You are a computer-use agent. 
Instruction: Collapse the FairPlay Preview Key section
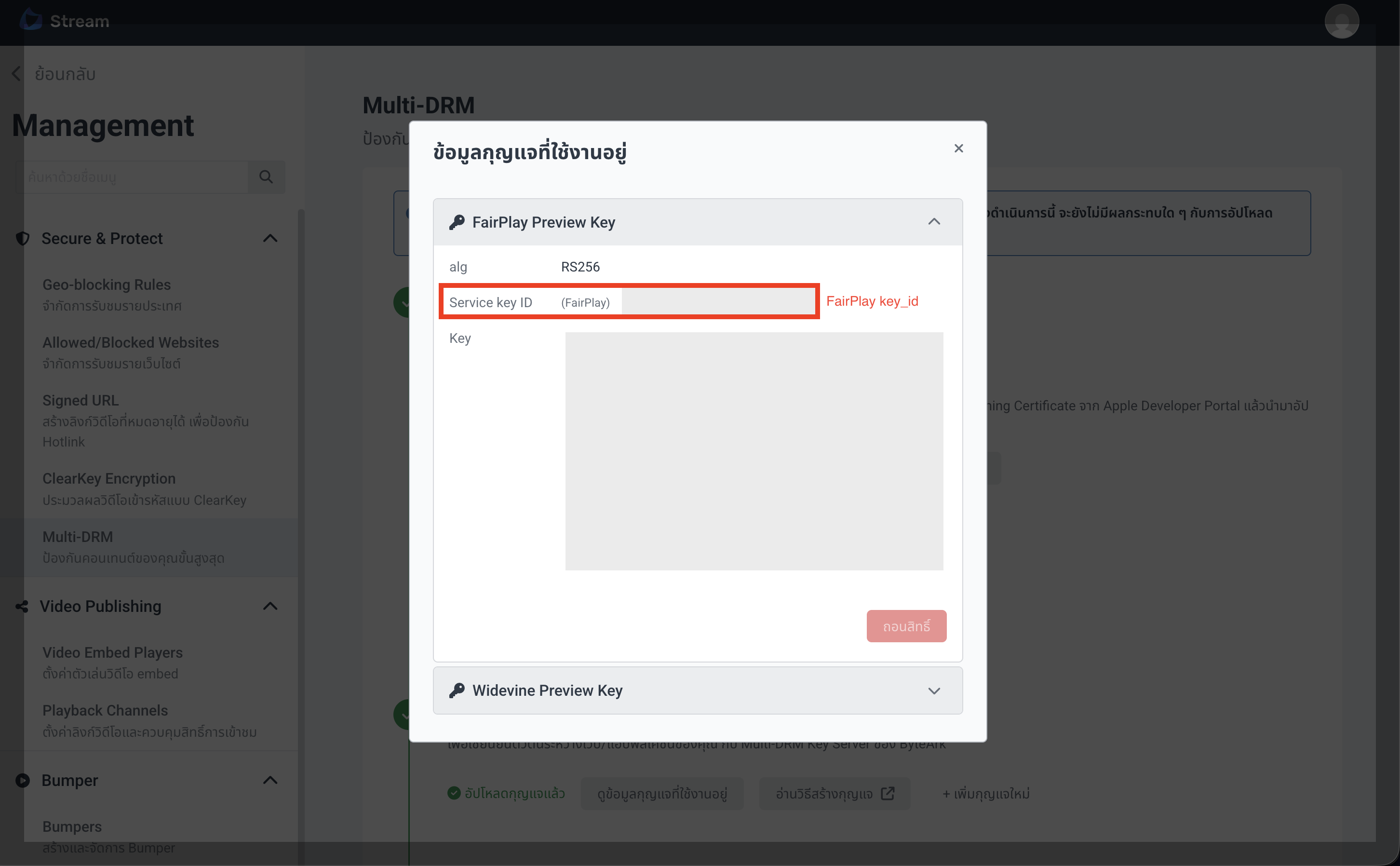pos(934,222)
